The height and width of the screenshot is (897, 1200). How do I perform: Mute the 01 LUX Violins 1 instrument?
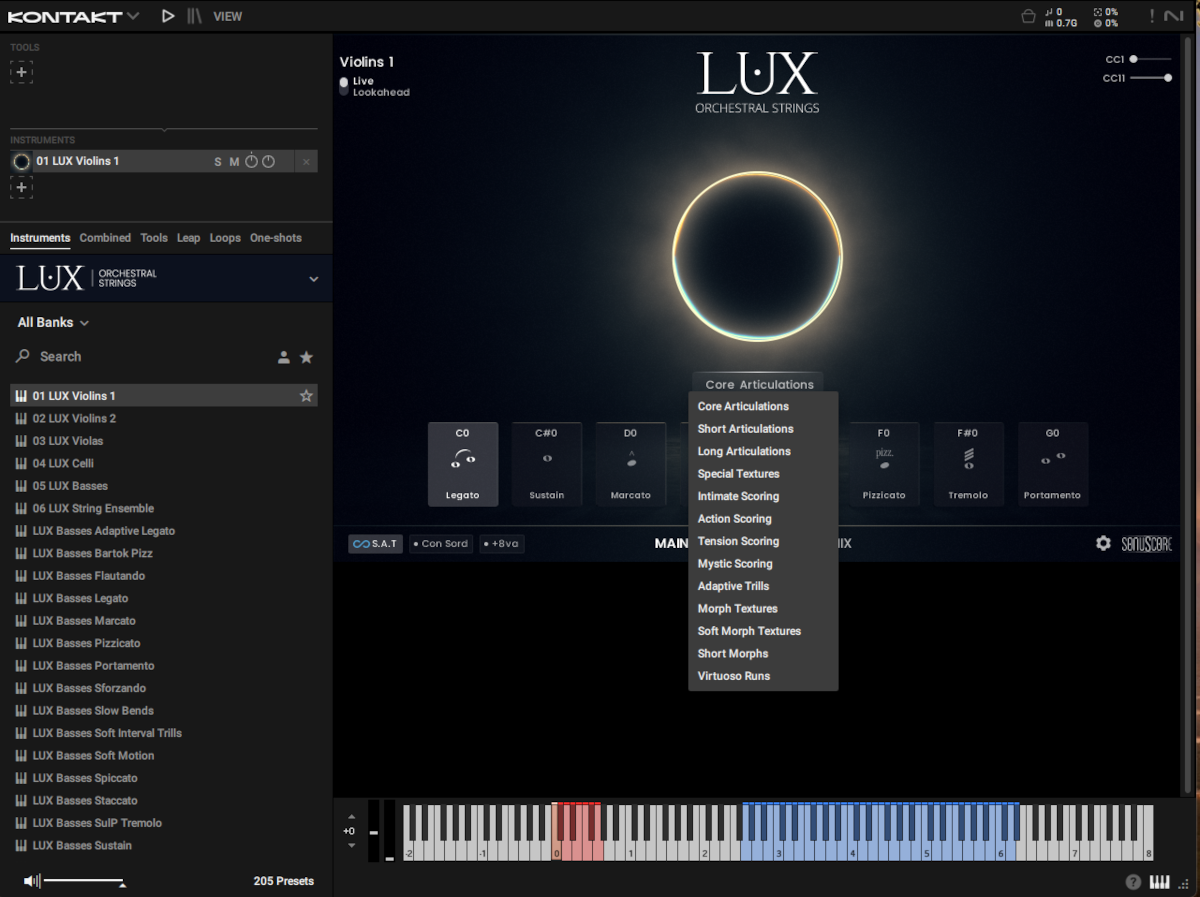(234, 162)
